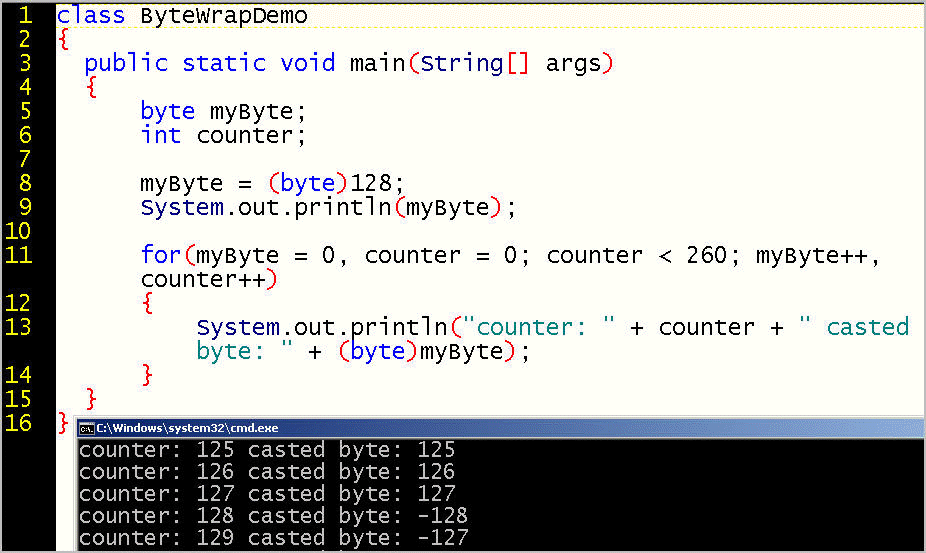Click the closing brace on line 14

[x=147, y=375]
